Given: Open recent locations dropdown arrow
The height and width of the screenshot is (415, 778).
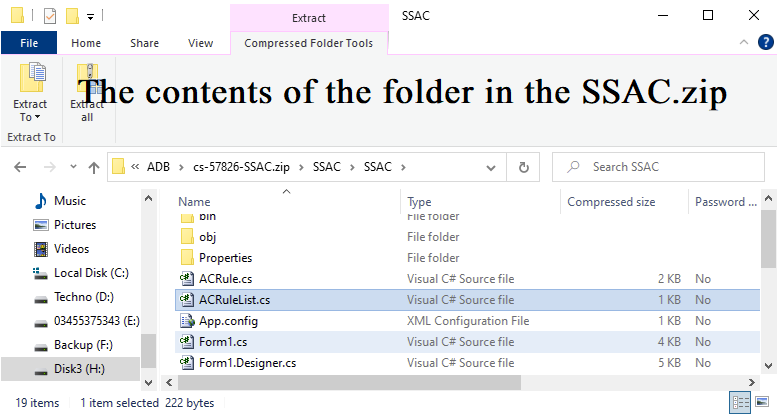Looking at the screenshot, I should pyautogui.click(x=73, y=167).
